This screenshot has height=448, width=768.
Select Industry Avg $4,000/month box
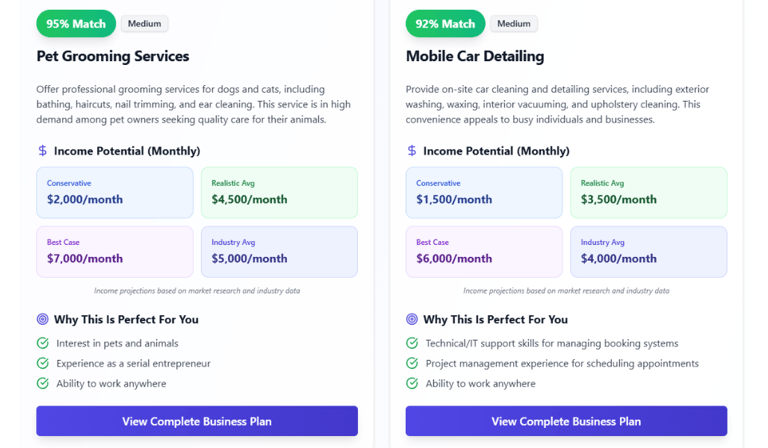pos(648,252)
